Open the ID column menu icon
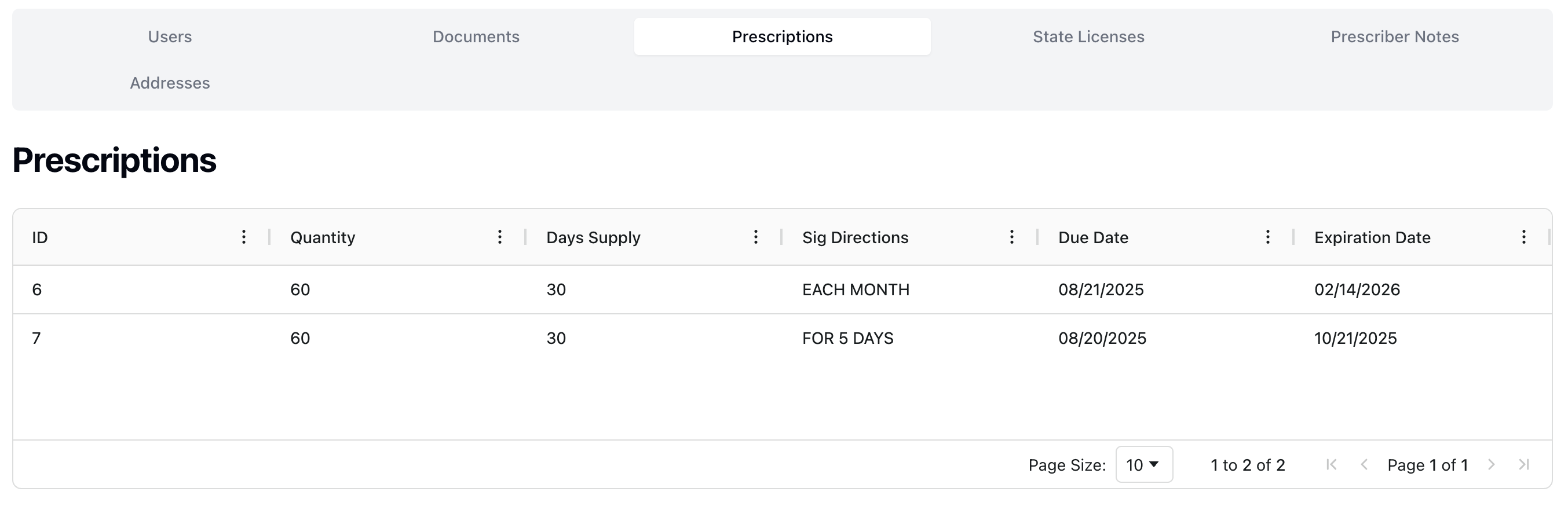 [x=243, y=237]
